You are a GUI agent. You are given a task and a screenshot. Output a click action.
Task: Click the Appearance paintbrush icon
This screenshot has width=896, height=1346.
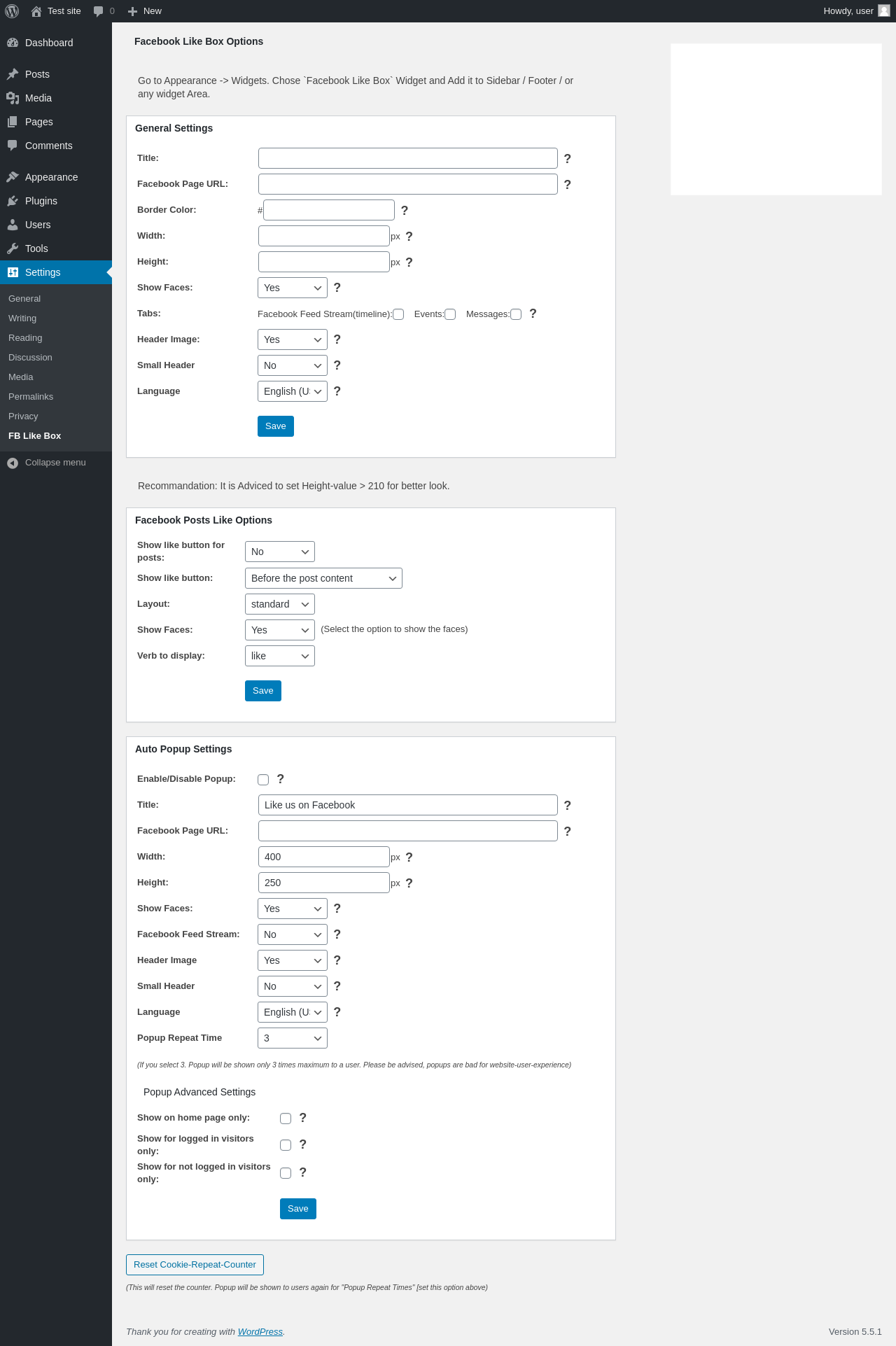[13, 177]
